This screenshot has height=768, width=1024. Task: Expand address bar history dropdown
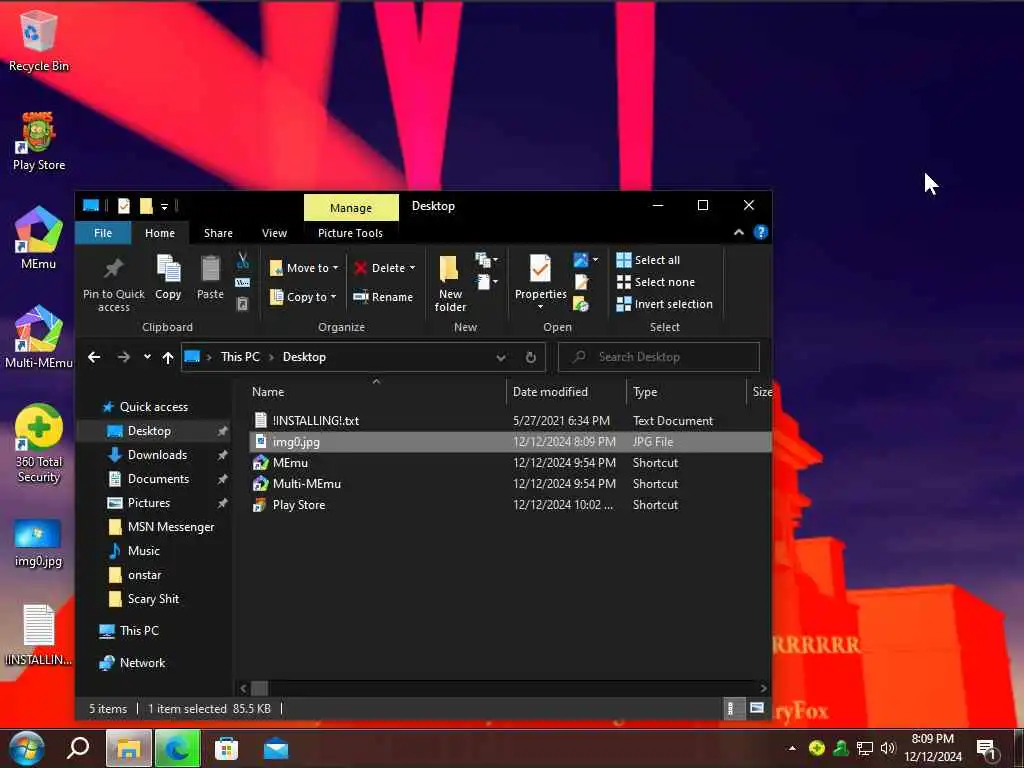pyautogui.click(x=501, y=357)
